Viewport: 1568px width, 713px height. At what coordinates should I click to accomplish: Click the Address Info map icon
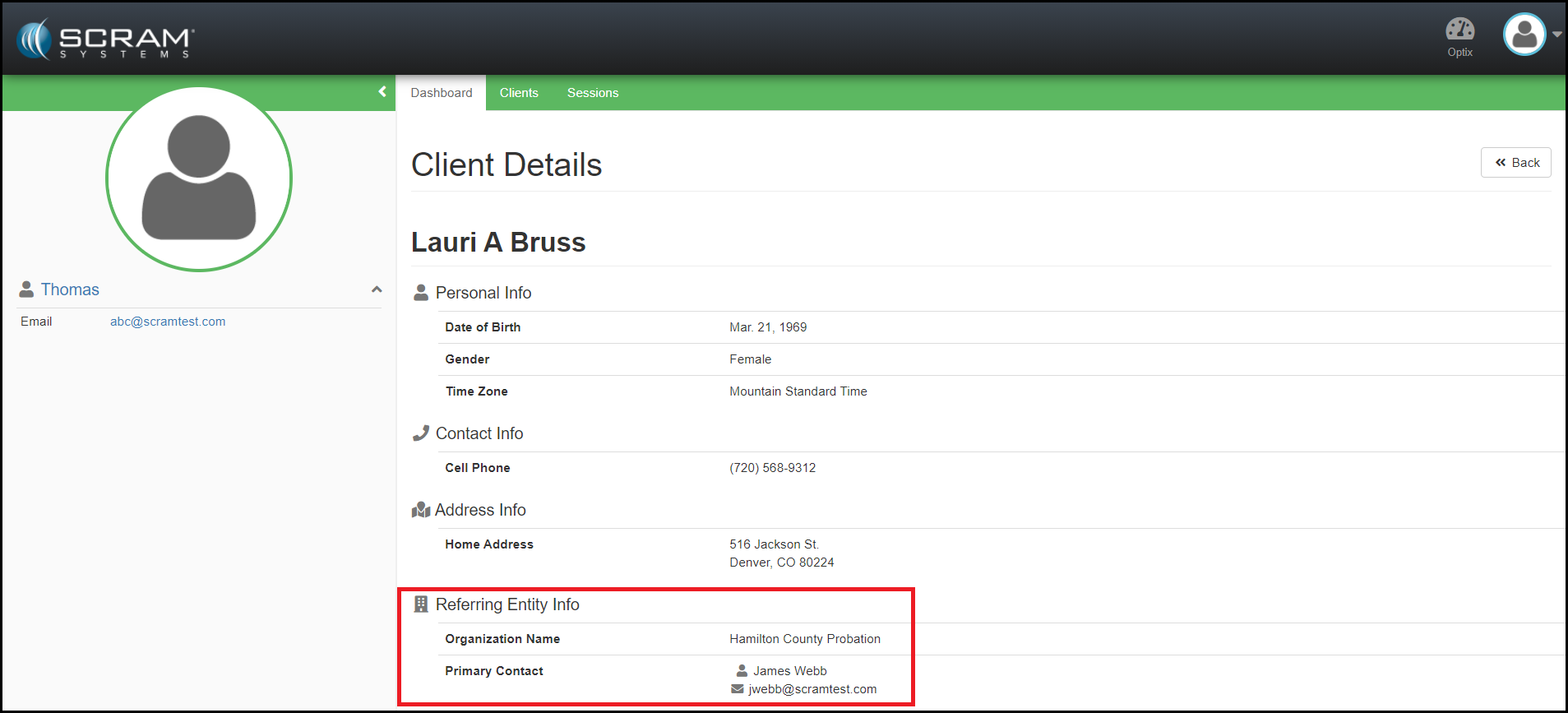pos(421,510)
